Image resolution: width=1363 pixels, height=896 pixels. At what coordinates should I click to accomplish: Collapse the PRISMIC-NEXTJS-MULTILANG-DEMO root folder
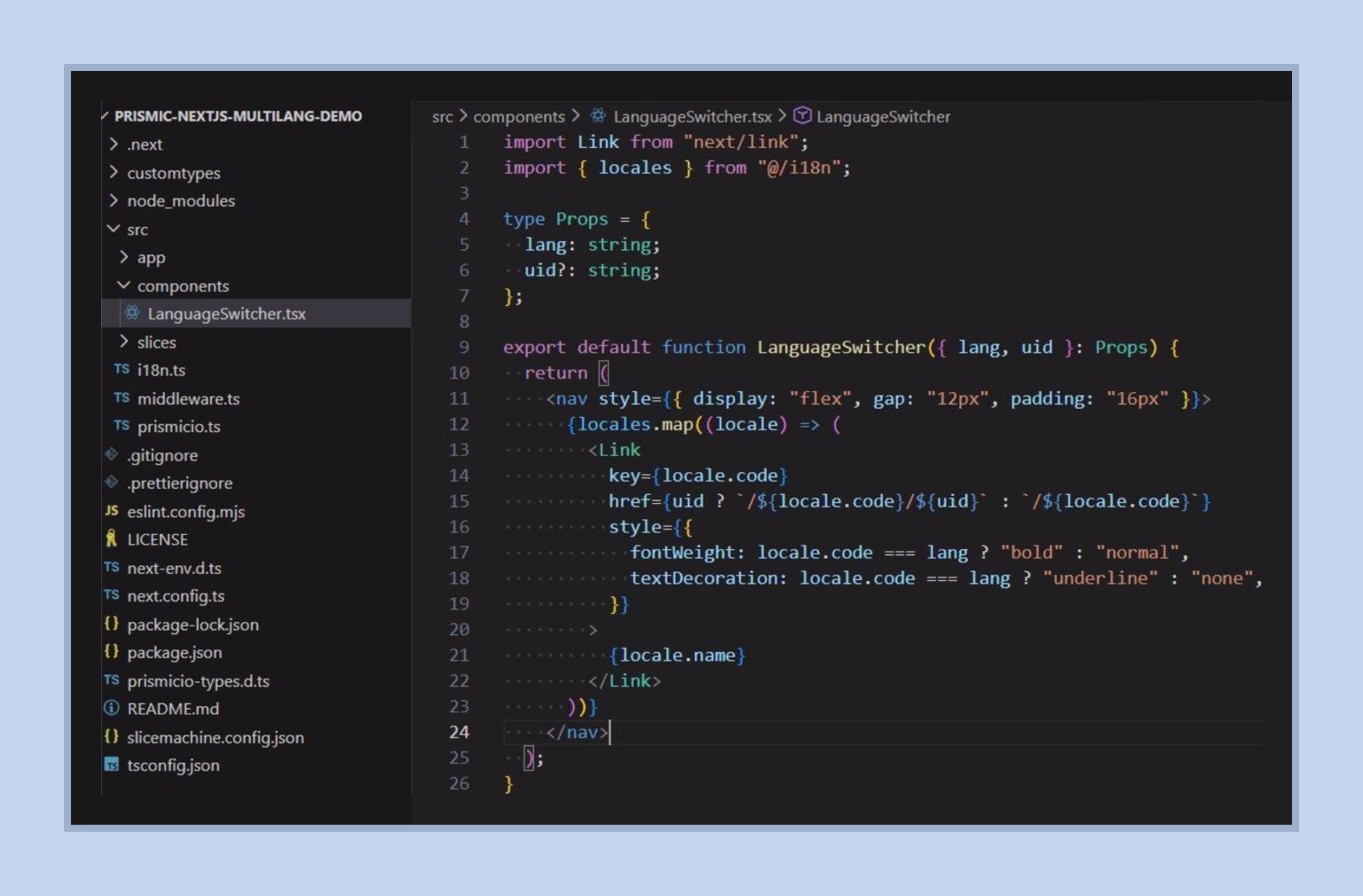pyautogui.click(x=106, y=115)
